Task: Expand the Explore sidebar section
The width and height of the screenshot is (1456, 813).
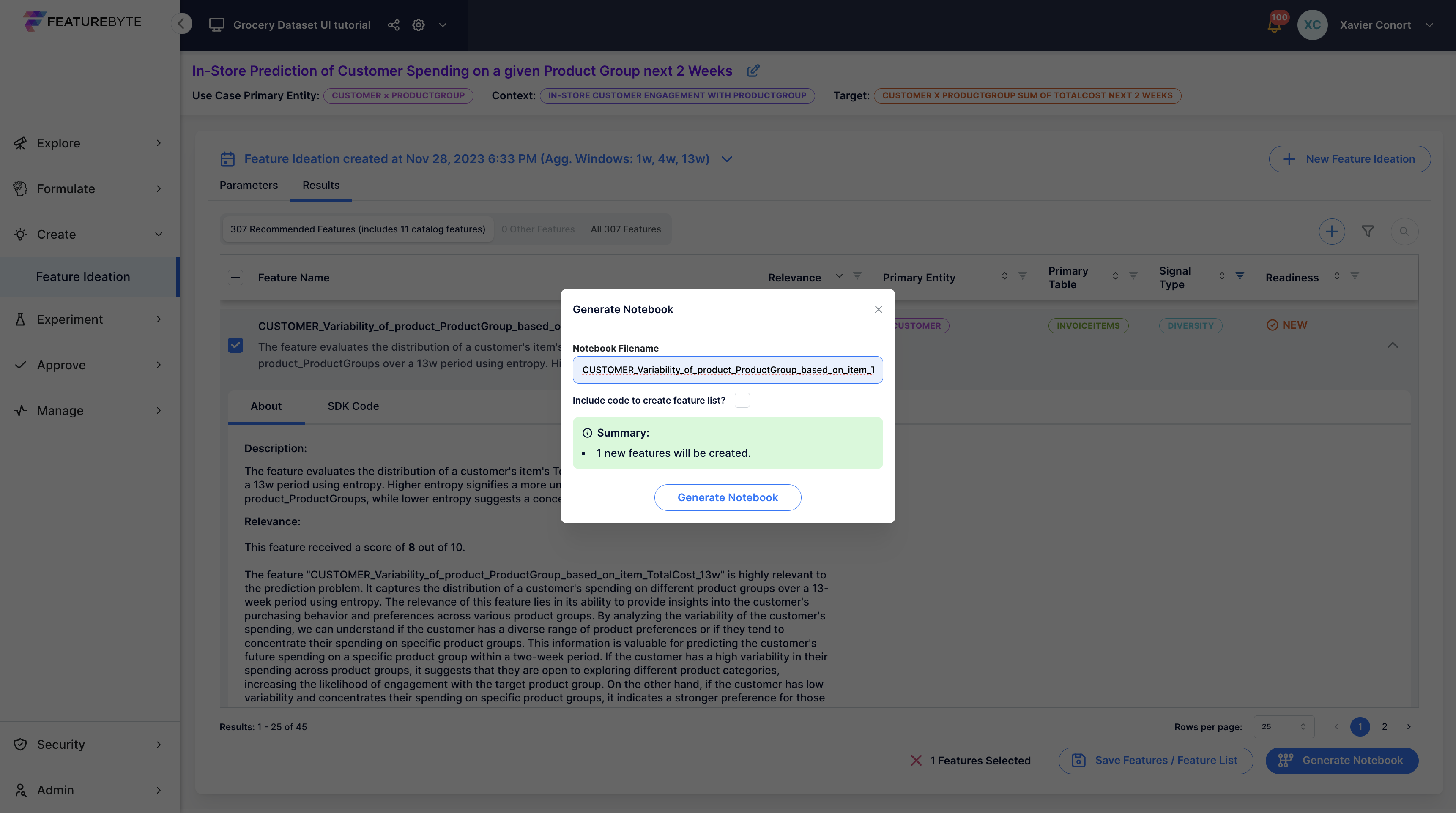Action: pyautogui.click(x=89, y=143)
